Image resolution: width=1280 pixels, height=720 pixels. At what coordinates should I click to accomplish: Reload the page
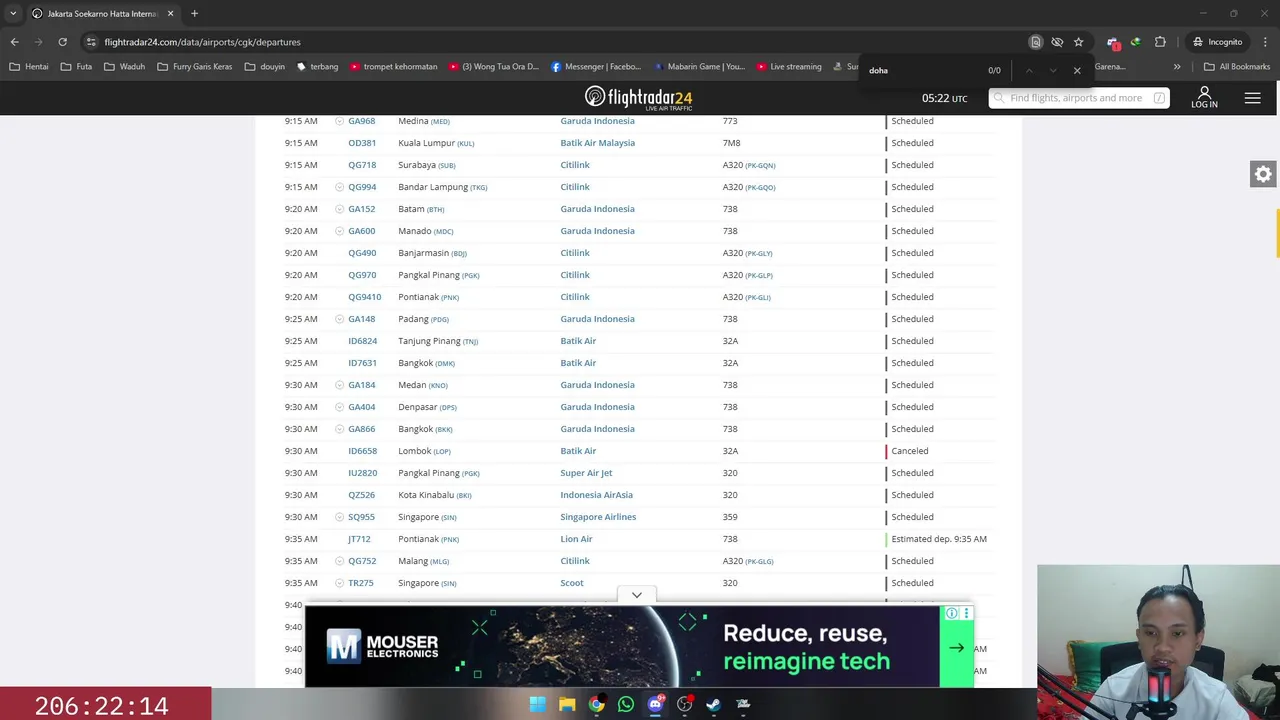coord(62,42)
